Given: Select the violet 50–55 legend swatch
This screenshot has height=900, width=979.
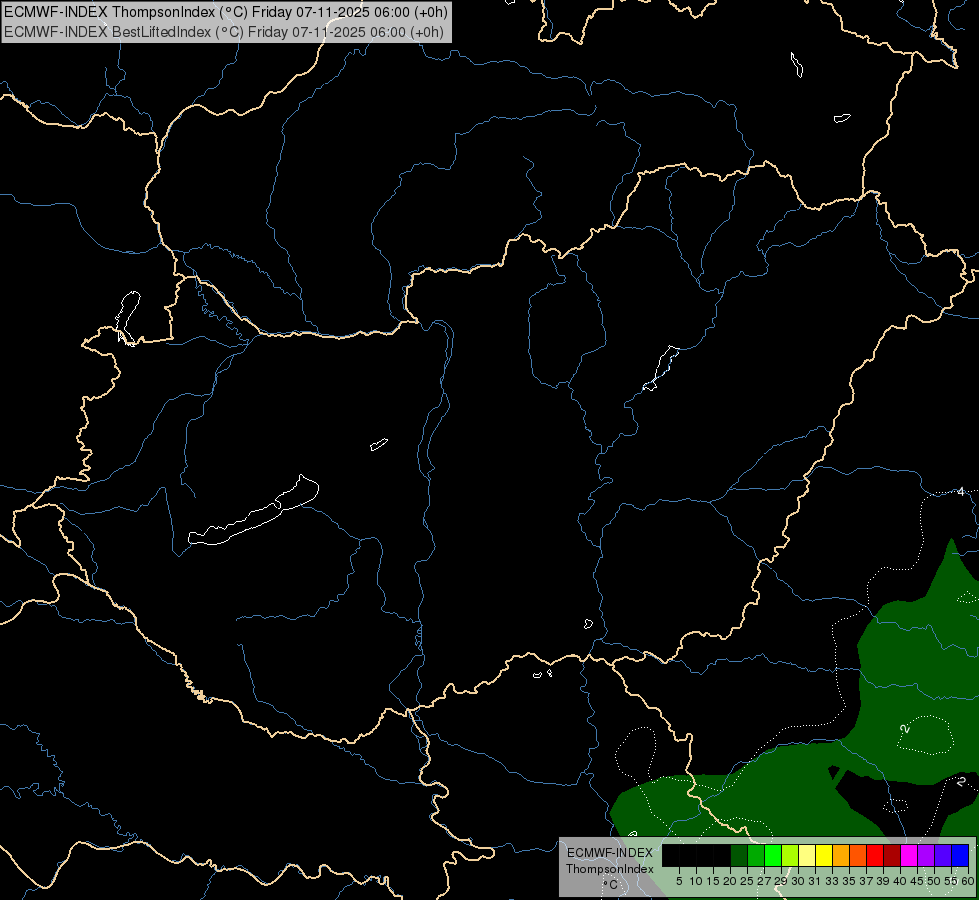Looking at the screenshot, I should coord(943,855).
